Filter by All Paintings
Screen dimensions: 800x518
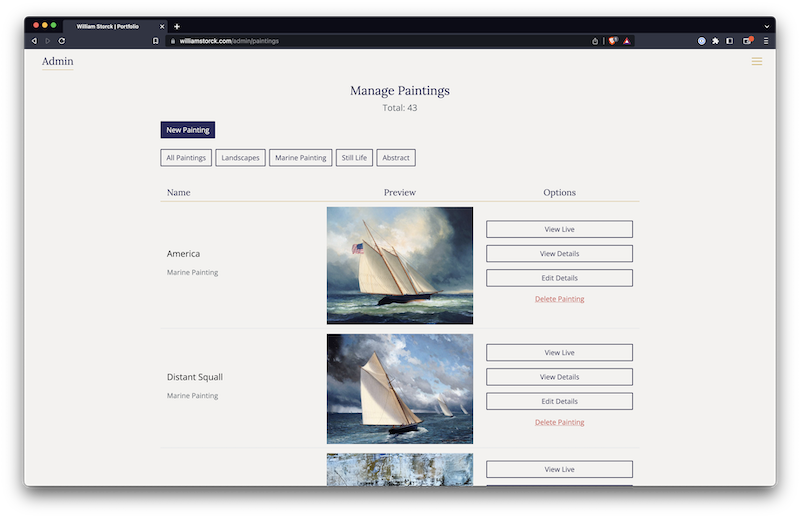(186, 158)
